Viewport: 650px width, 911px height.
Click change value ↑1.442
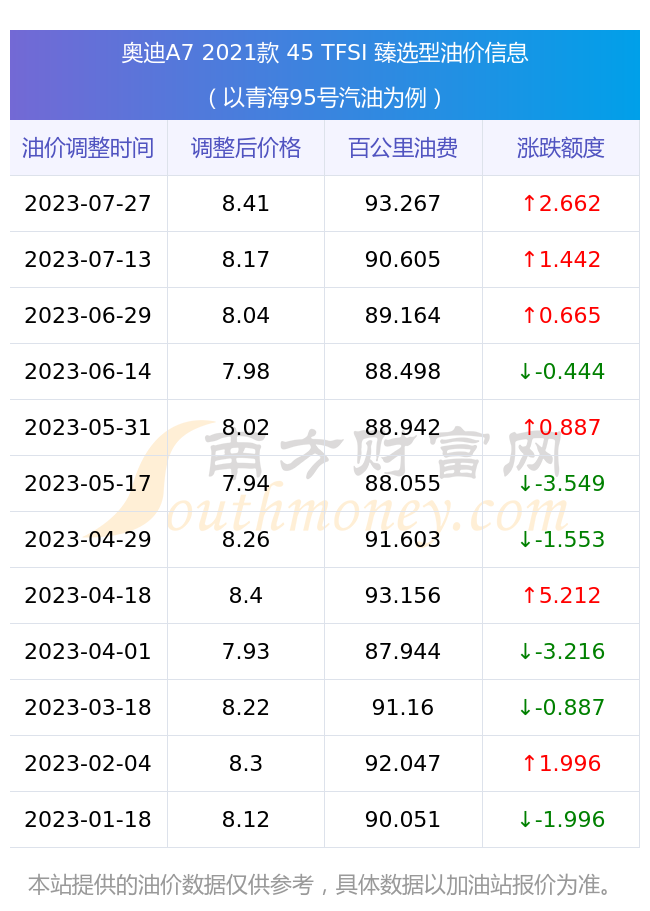pos(561,259)
